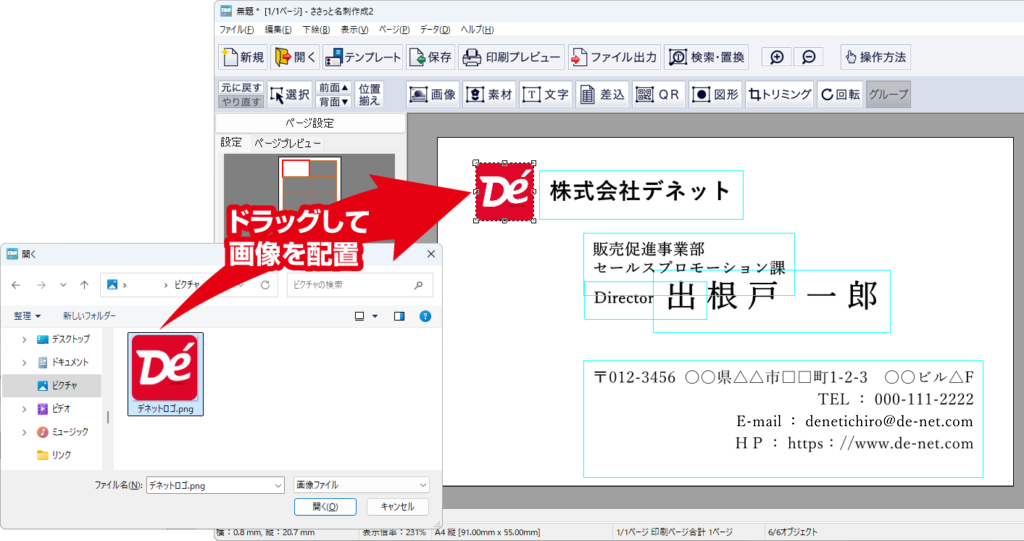Click the ピクチャの検索 search field
Screen dimensions: 1024x541
(359, 285)
